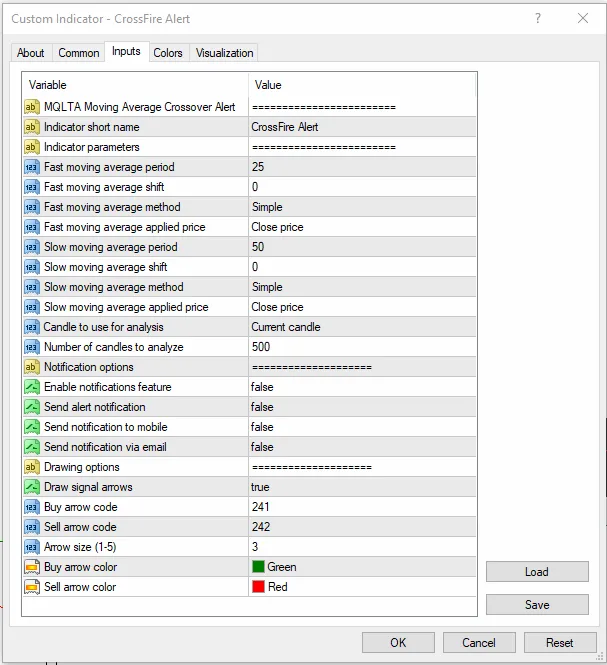Viewport: 607px width, 665px height.
Task: Click string icon beside Indicator parameters
Action: [31, 147]
